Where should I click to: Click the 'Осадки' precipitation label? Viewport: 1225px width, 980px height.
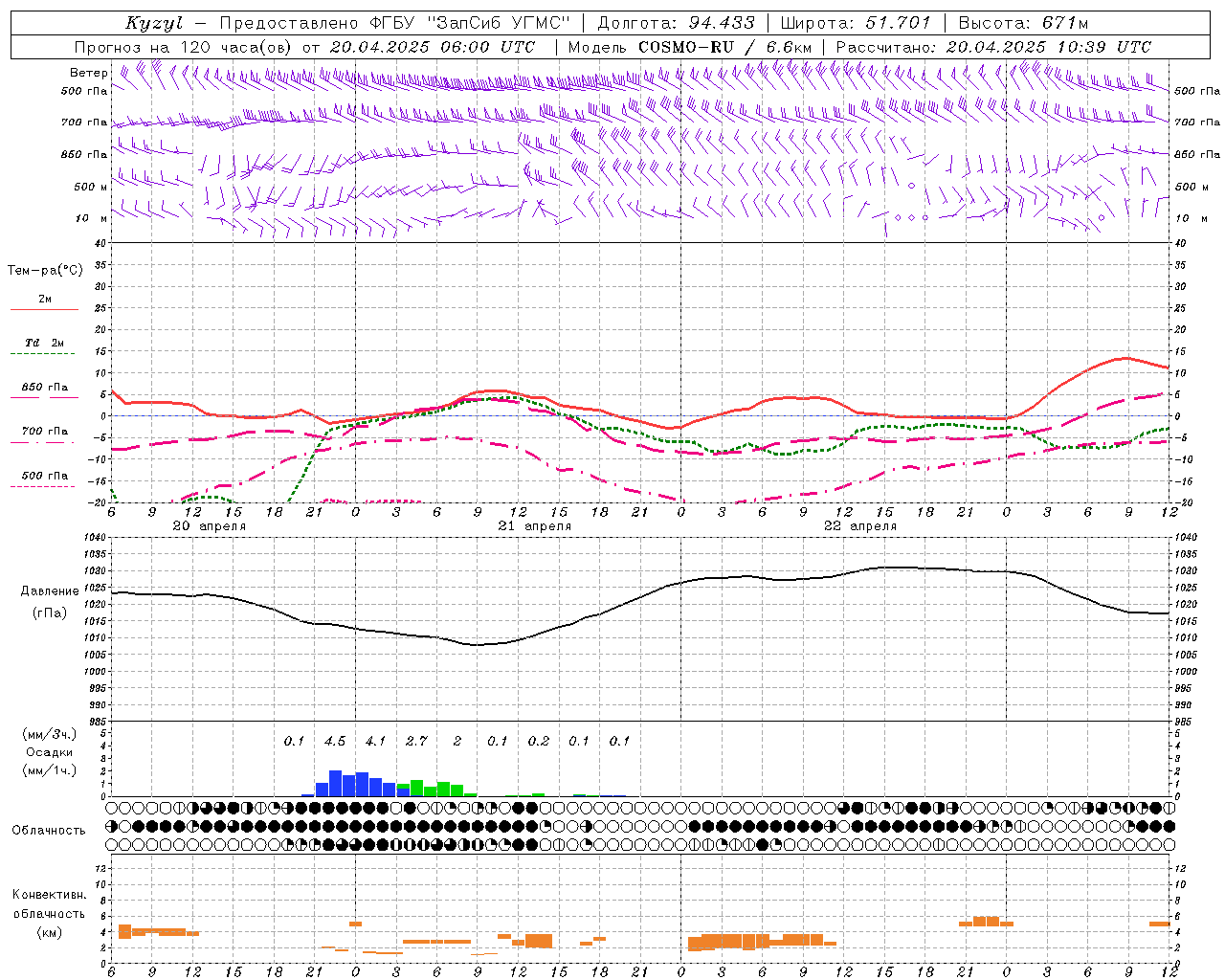coord(49,752)
